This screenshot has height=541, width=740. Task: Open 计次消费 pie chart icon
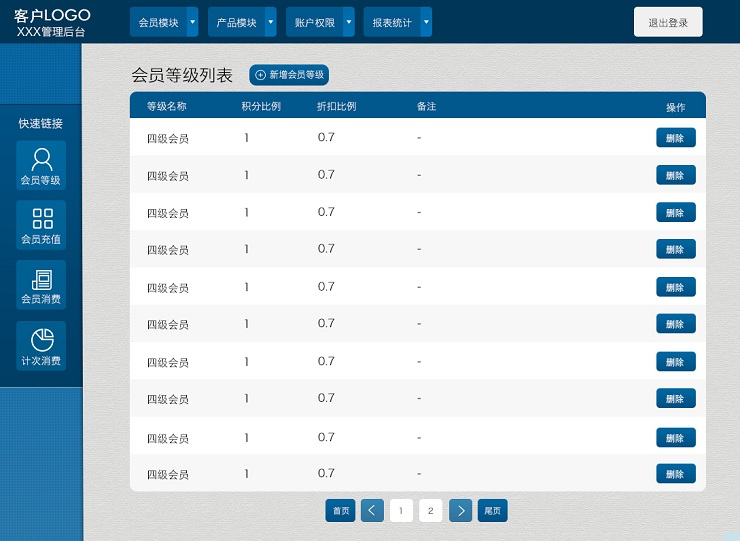[41, 346]
